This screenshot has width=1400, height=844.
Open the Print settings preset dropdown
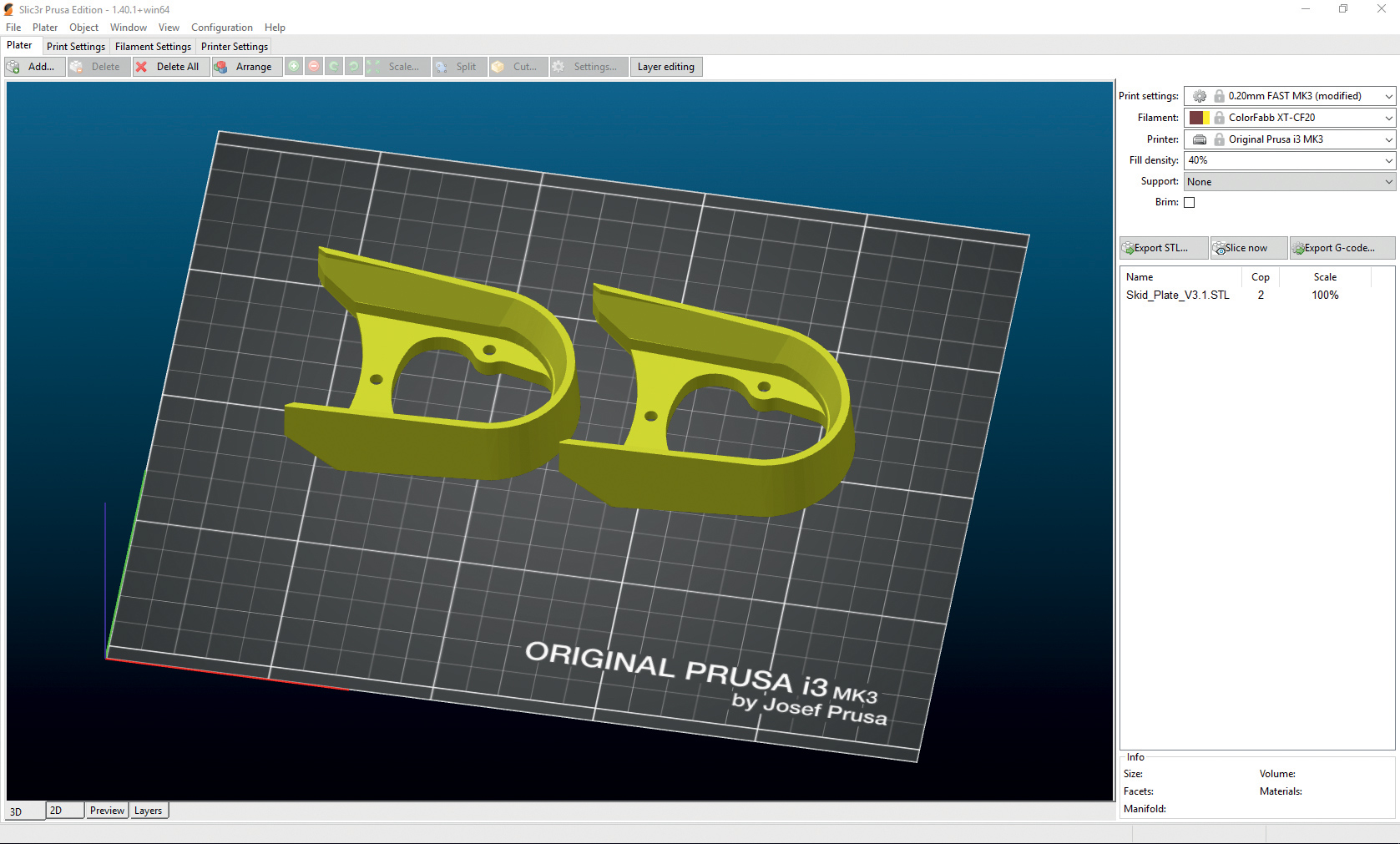(1290, 96)
